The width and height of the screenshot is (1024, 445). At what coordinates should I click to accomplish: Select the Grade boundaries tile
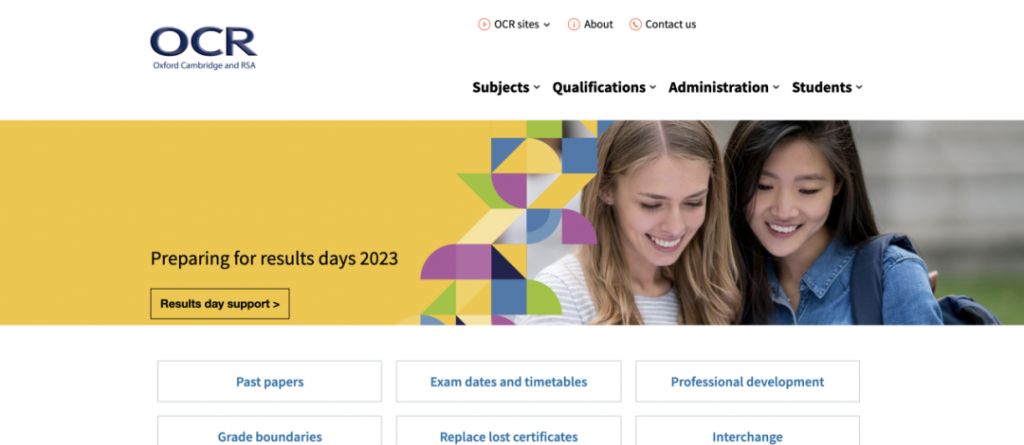tap(270, 431)
